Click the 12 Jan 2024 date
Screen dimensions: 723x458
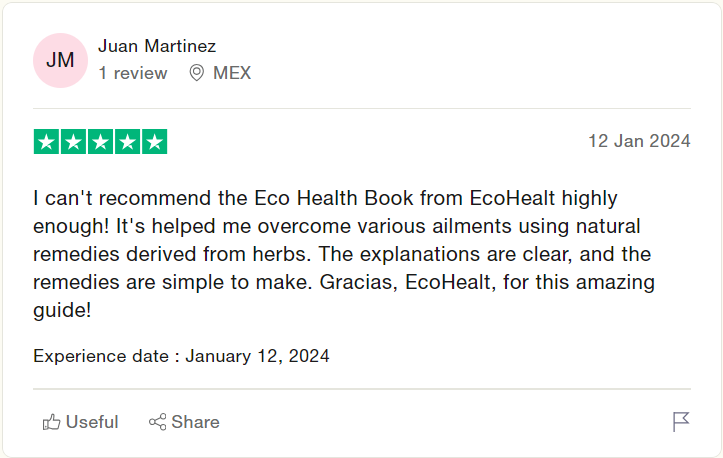coord(639,141)
